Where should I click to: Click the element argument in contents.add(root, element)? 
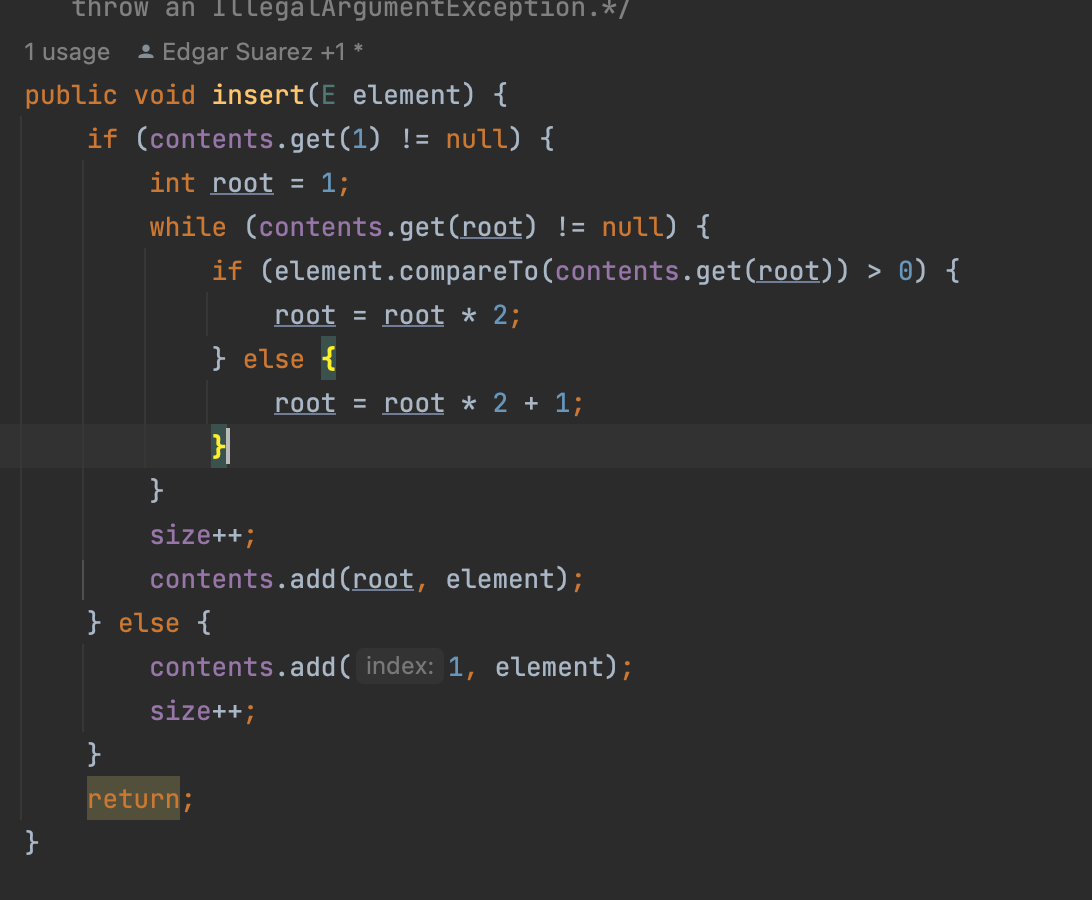499,579
